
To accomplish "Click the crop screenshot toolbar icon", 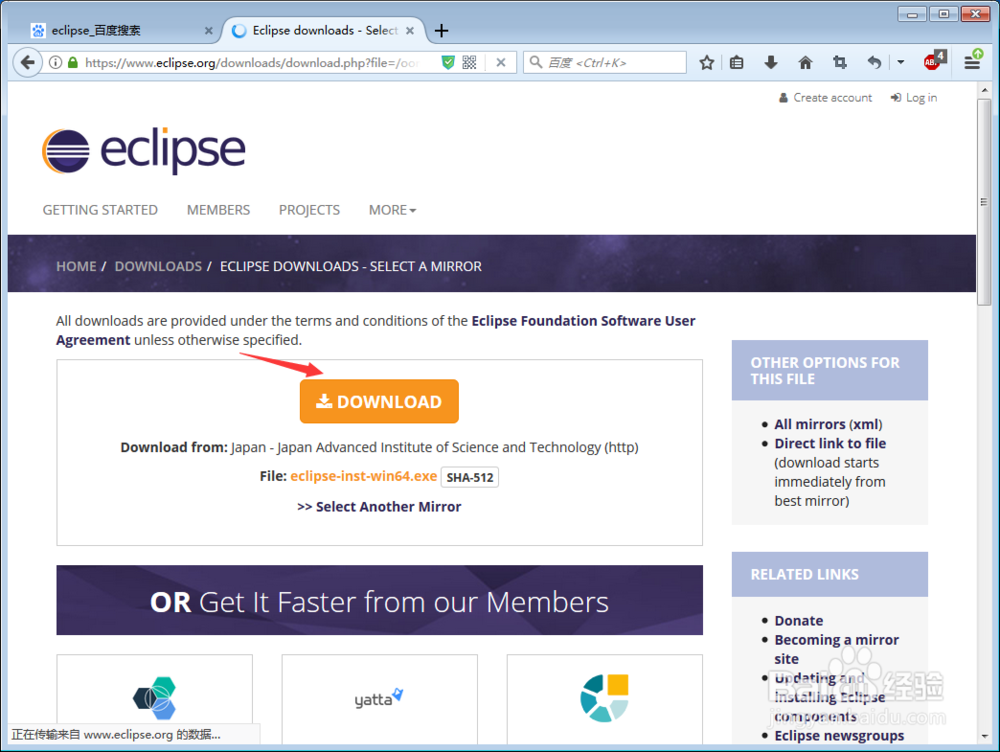I will (840, 62).
